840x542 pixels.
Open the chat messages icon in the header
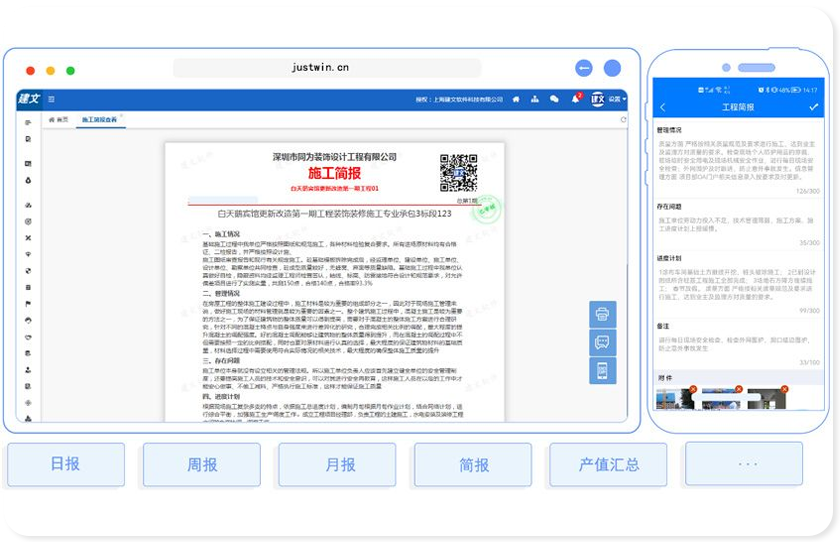pos(554,99)
